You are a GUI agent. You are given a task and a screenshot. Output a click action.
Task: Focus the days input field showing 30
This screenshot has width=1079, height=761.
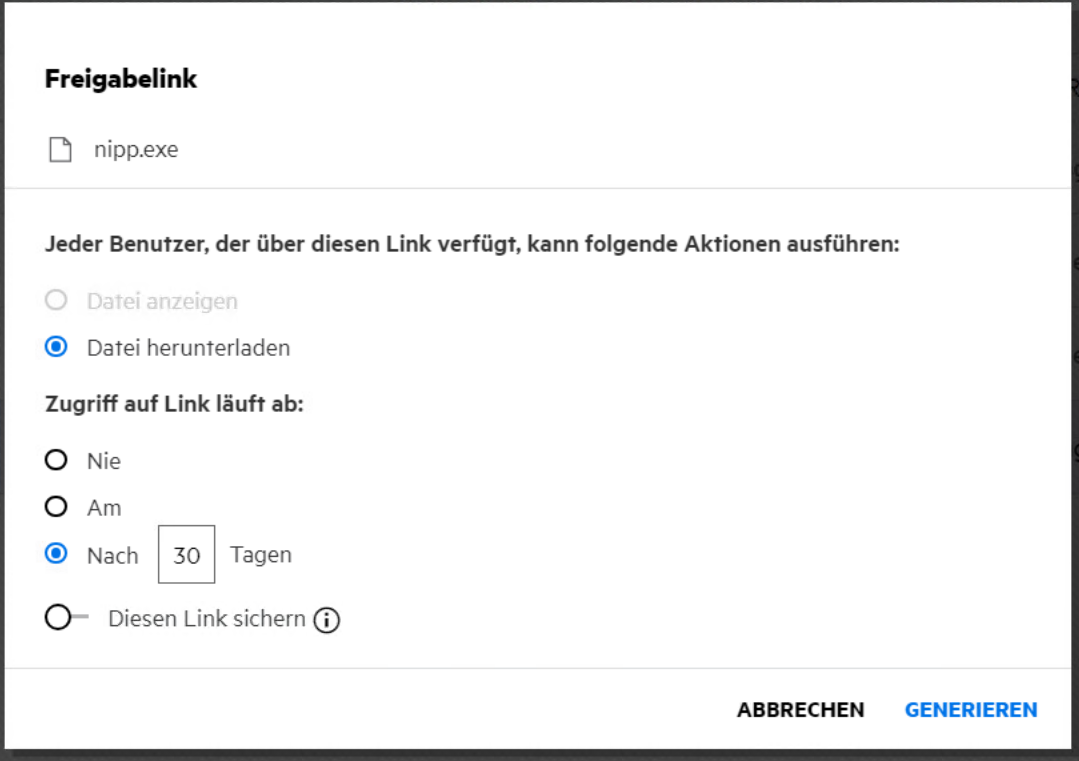click(186, 555)
